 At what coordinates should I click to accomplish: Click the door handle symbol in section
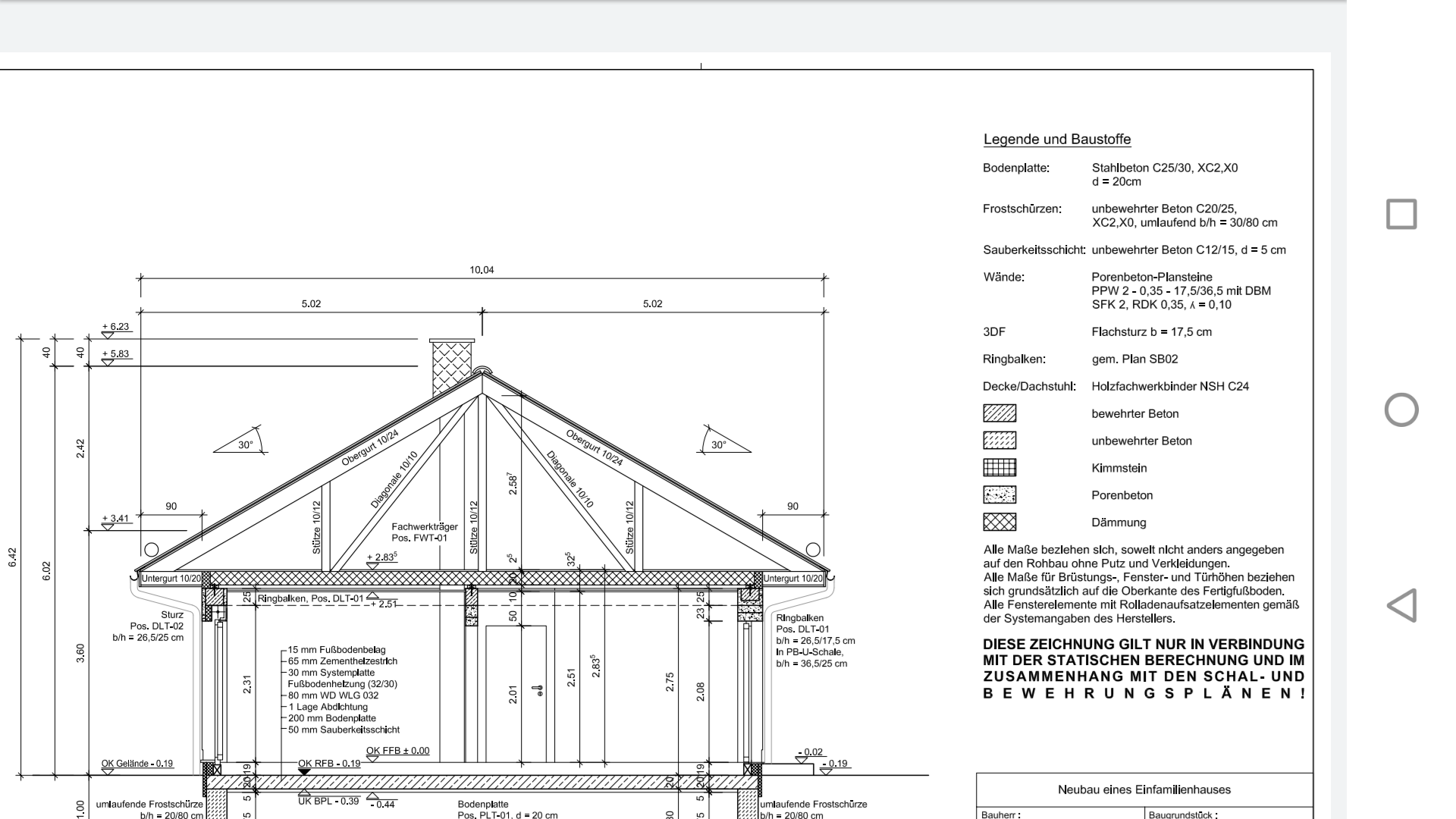point(538,690)
